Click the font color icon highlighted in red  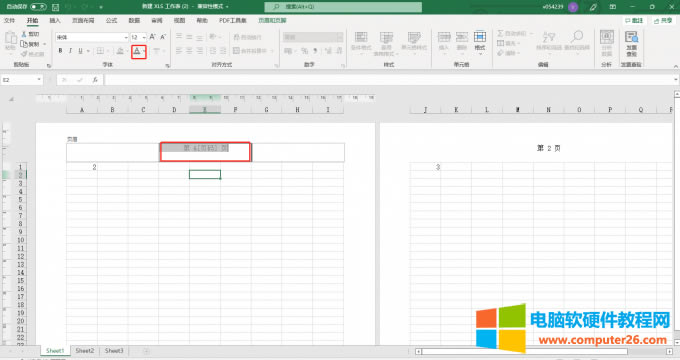137,51
